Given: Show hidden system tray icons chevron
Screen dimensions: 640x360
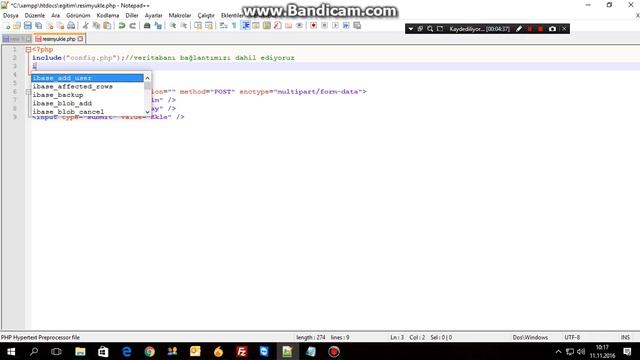Looking at the screenshot, I should click(x=558, y=351).
